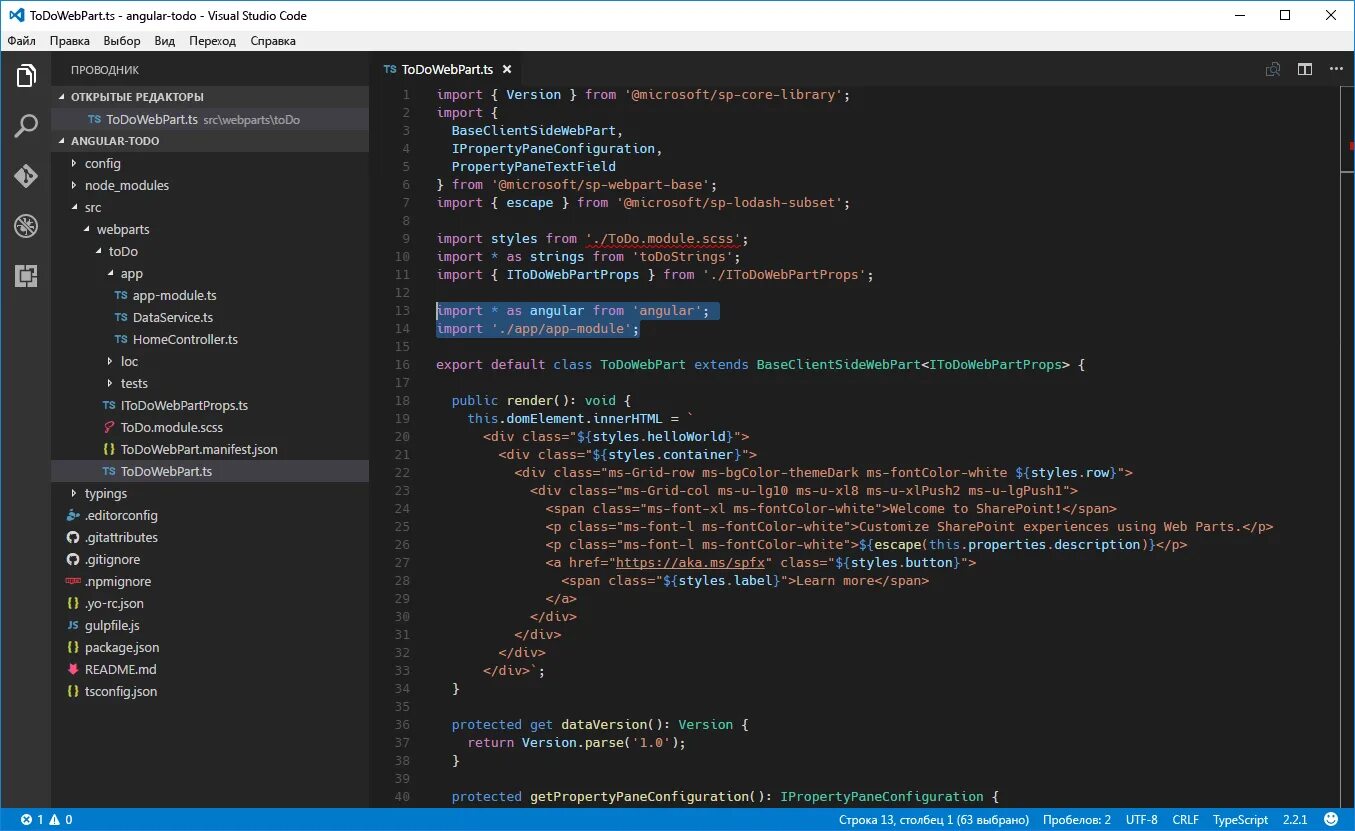Click the Строка 13, столбец 1 position indicator

[934, 820]
